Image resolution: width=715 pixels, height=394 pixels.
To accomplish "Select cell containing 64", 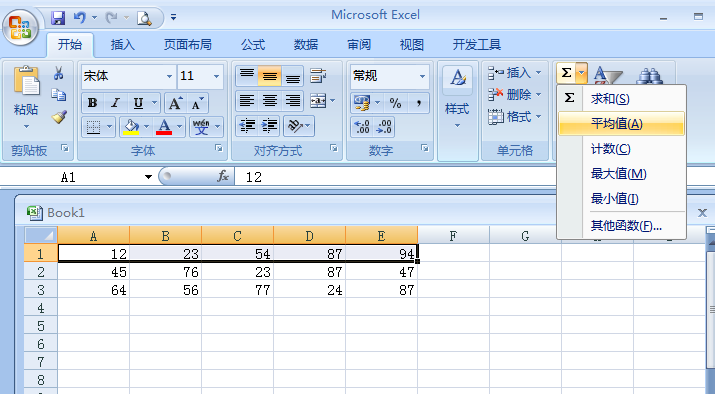I will tap(93, 290).
